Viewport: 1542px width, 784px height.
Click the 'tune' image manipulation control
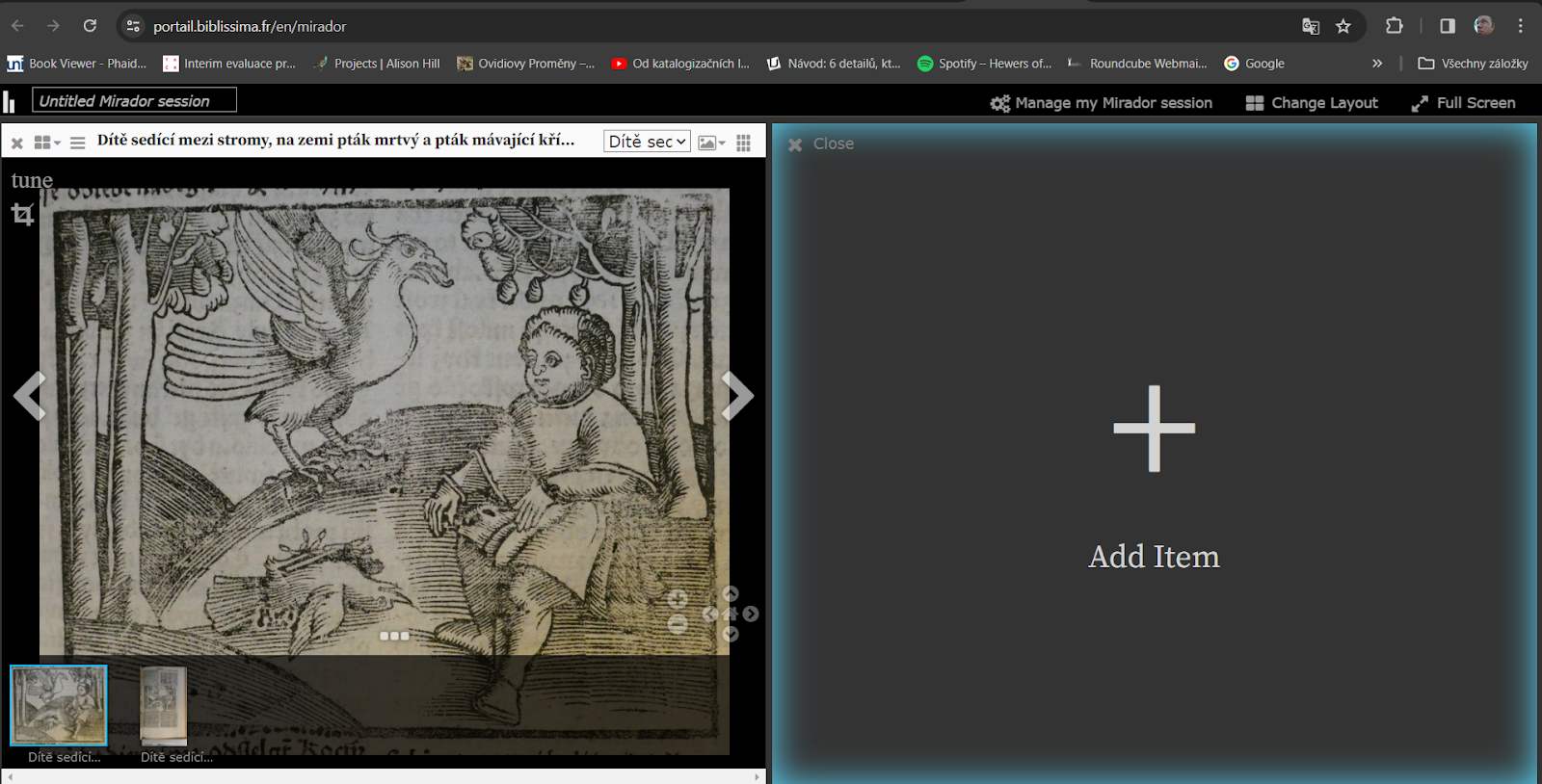[x=32, y=180]
